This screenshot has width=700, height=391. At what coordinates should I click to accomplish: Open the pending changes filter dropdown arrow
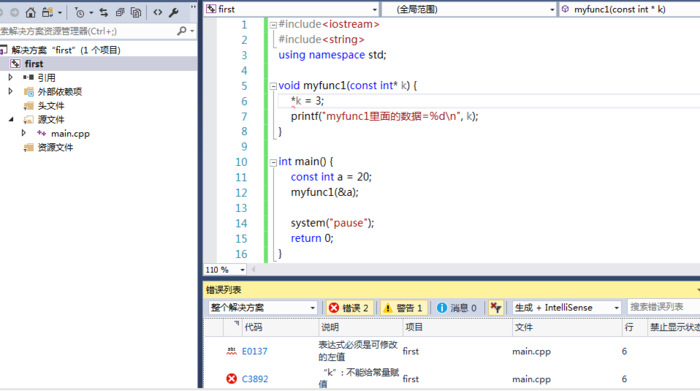(x=91, y=13)
